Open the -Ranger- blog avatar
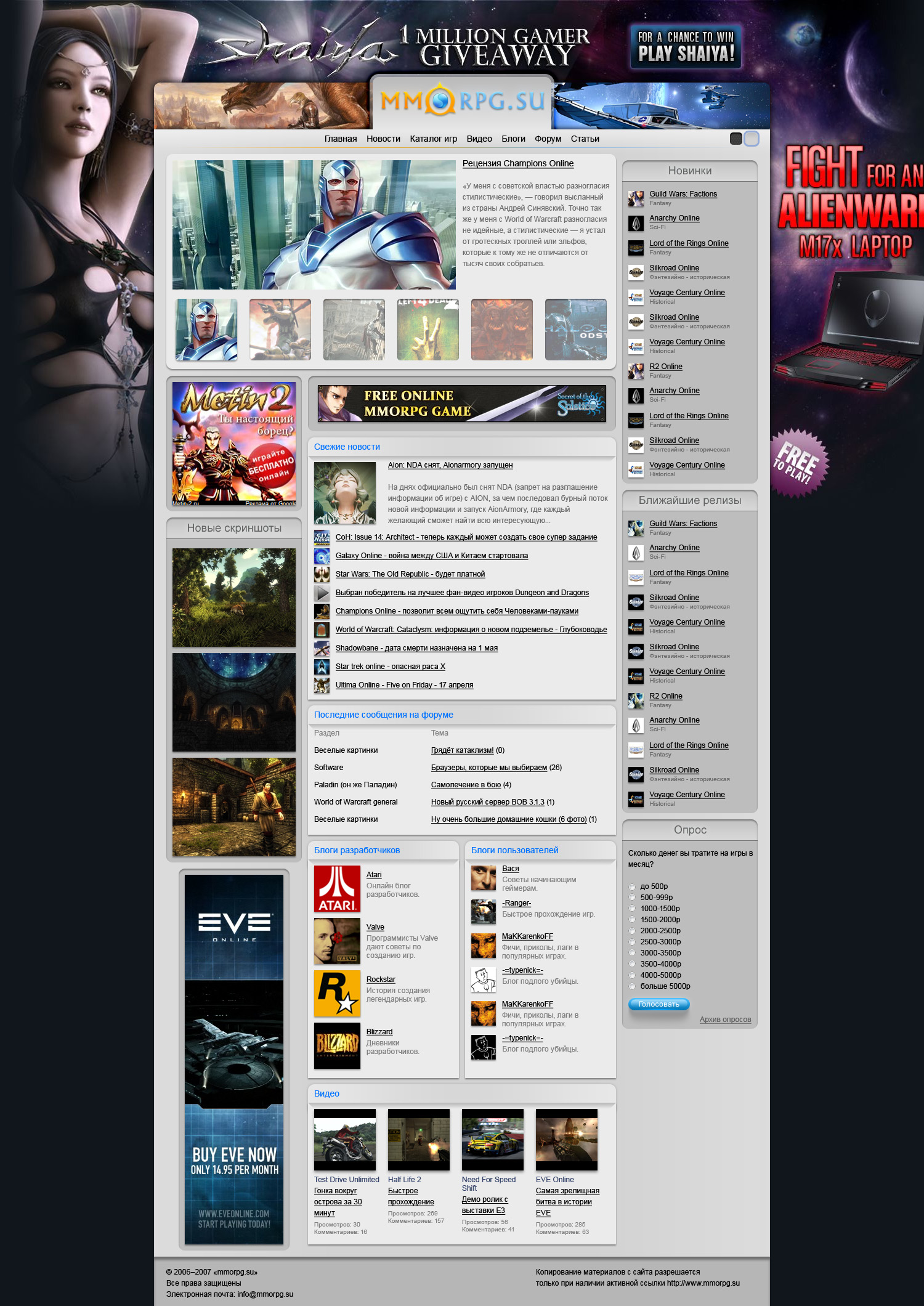Viewport: 924px width, 1306px height. click(484, 912)
